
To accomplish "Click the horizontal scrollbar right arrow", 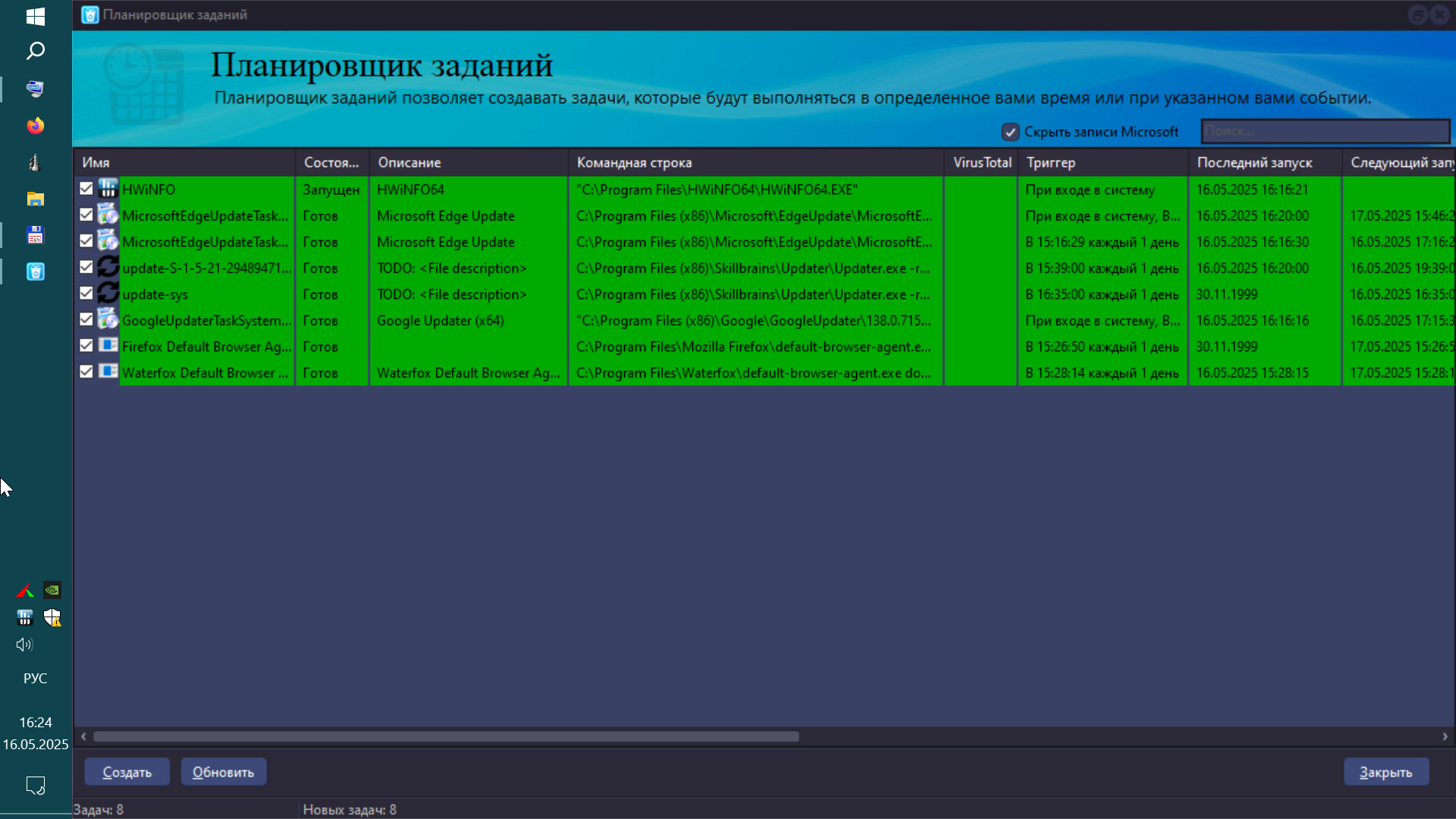I will (1445, 736).
